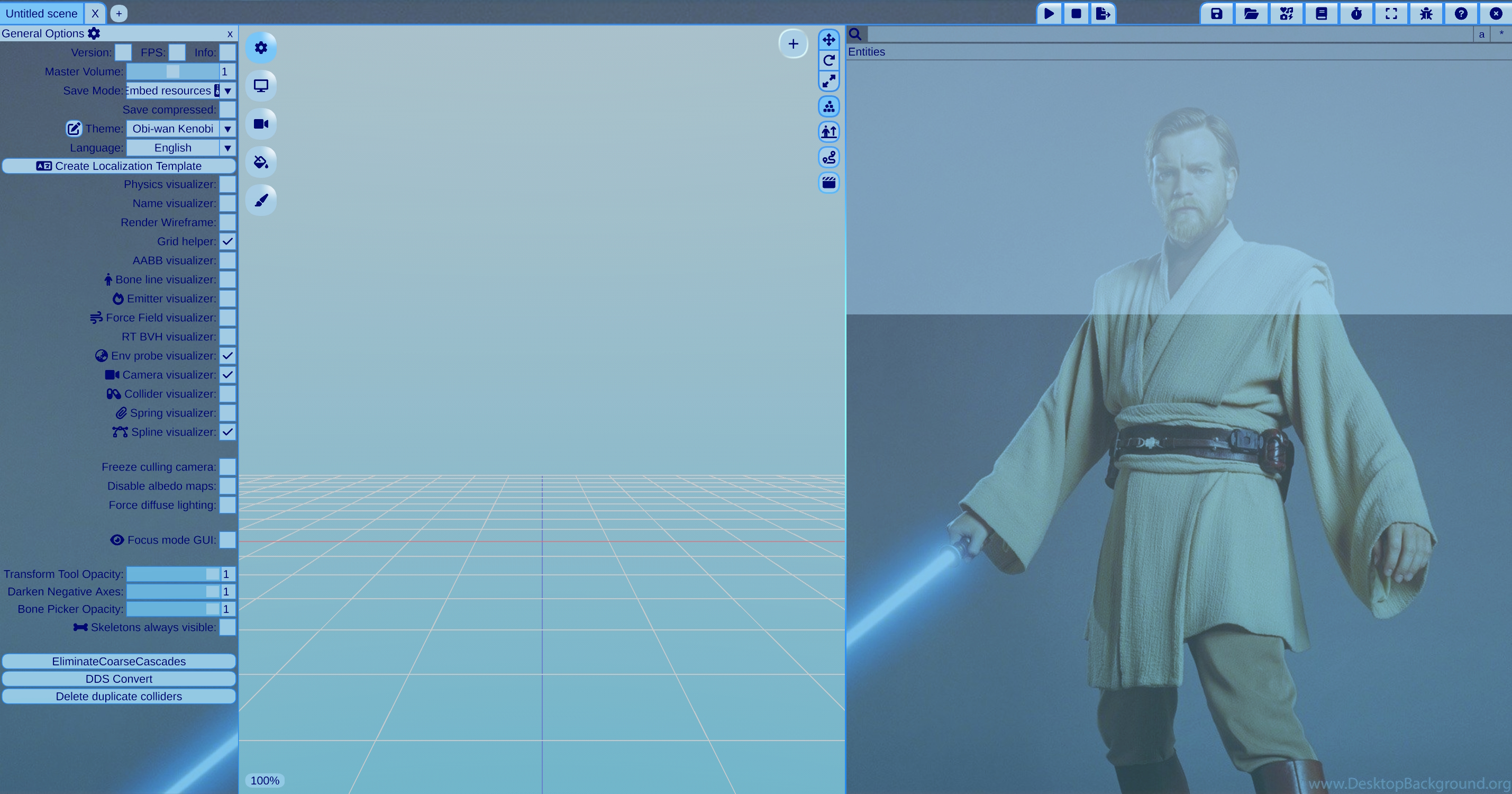
Task: Enable Save compressed checkbox
Action: coord(227,109)
